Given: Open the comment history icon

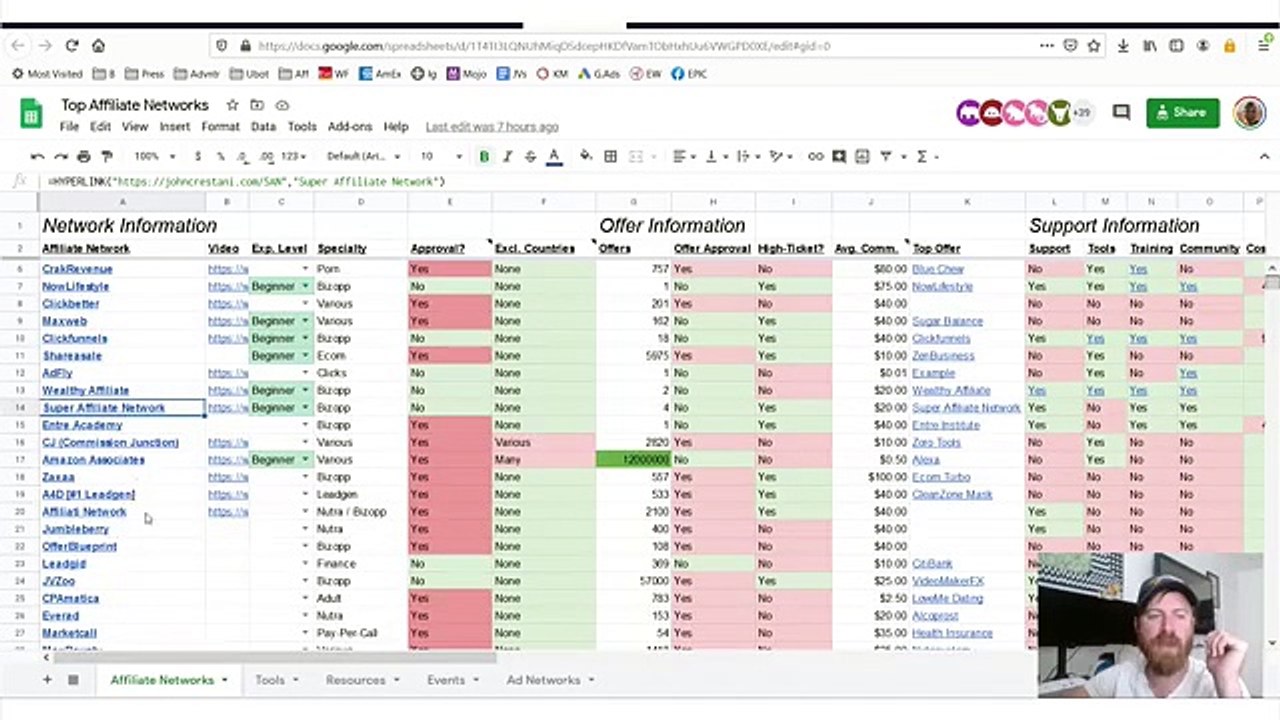Looking at the screenshot, I should (1121, 113).
